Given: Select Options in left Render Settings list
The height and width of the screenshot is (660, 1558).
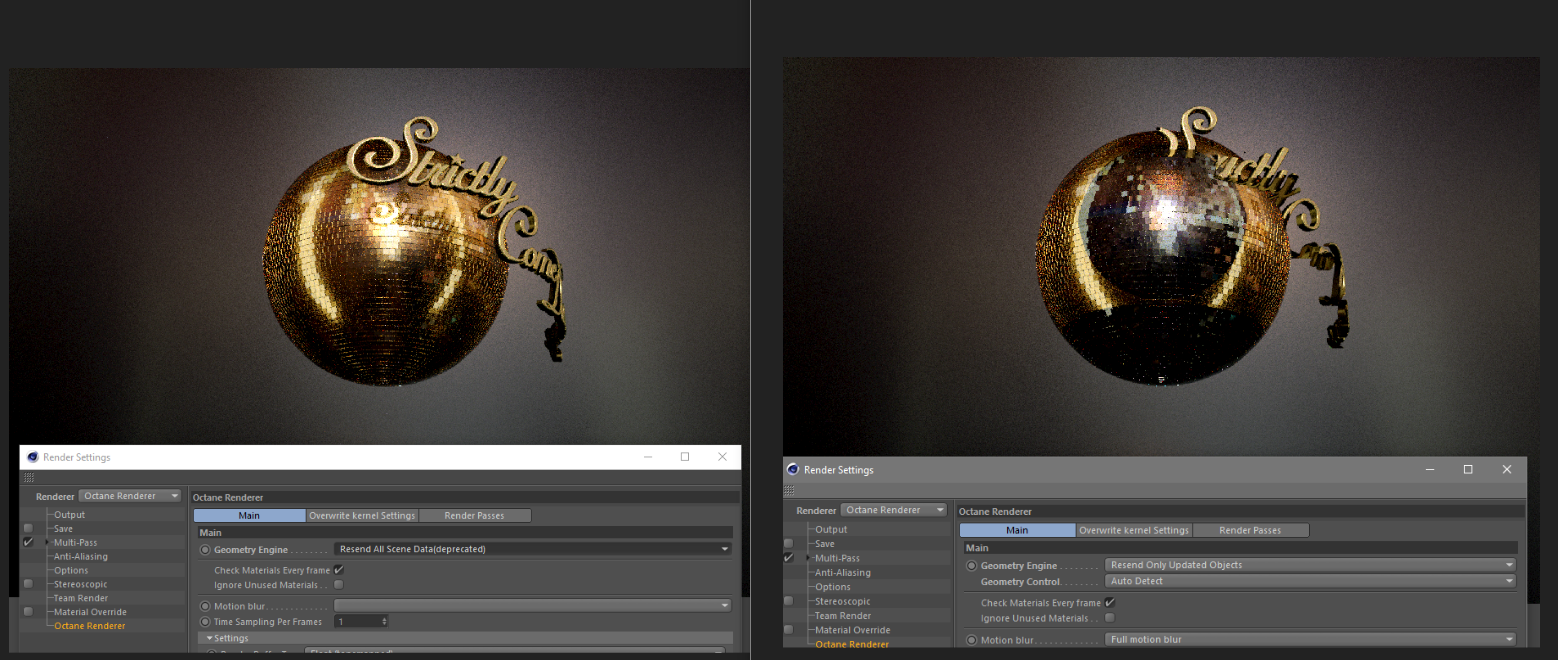Looking at the screenshot, I should click(x=71, y=570).
